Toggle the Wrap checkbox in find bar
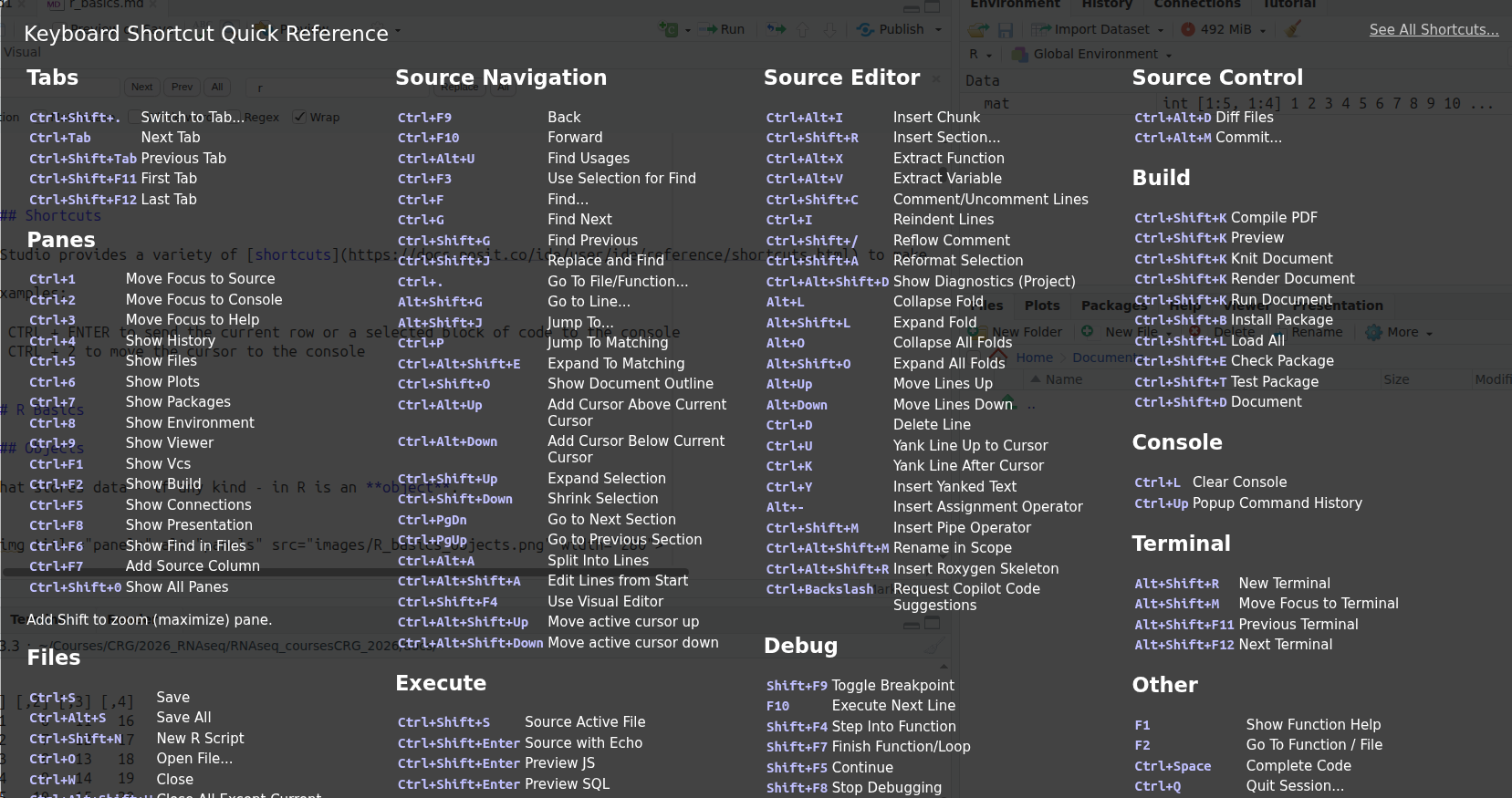Viewport: 1512px width, 798px height. (299, 117)
